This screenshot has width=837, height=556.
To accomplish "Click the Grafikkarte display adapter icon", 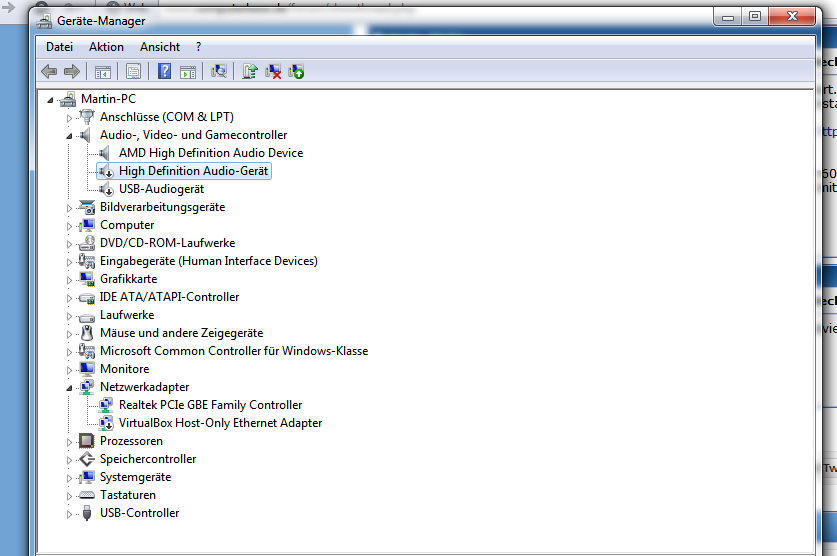I will click(86, 279).
